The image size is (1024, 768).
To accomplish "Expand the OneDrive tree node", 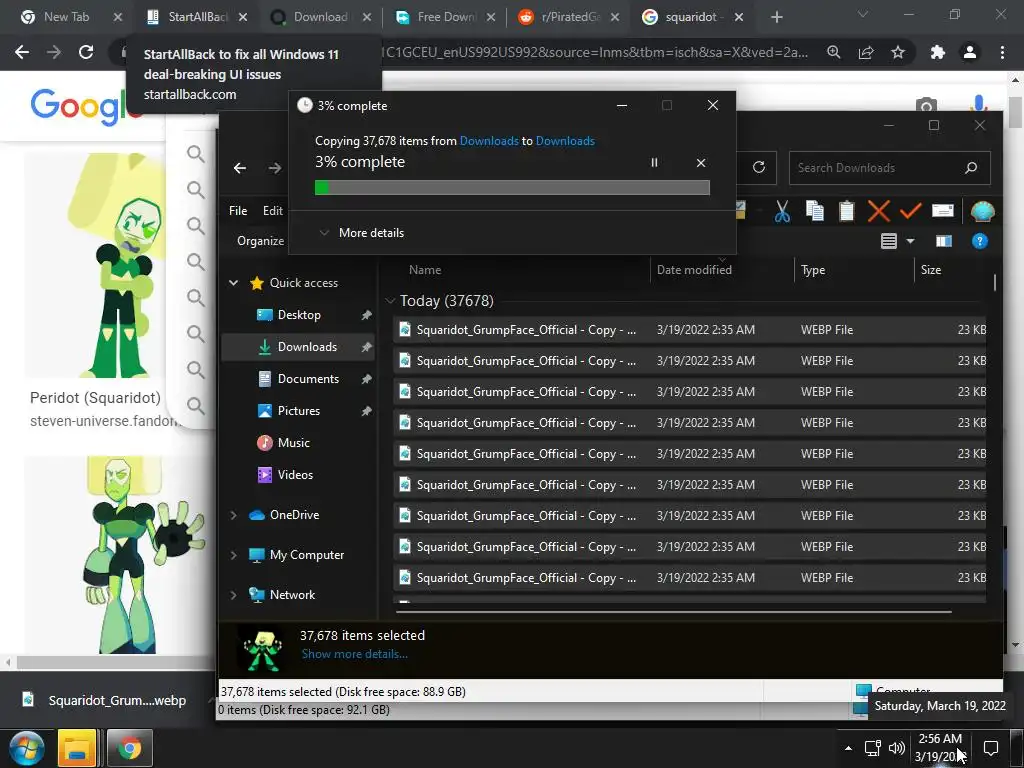I will [x=233, y=515].
